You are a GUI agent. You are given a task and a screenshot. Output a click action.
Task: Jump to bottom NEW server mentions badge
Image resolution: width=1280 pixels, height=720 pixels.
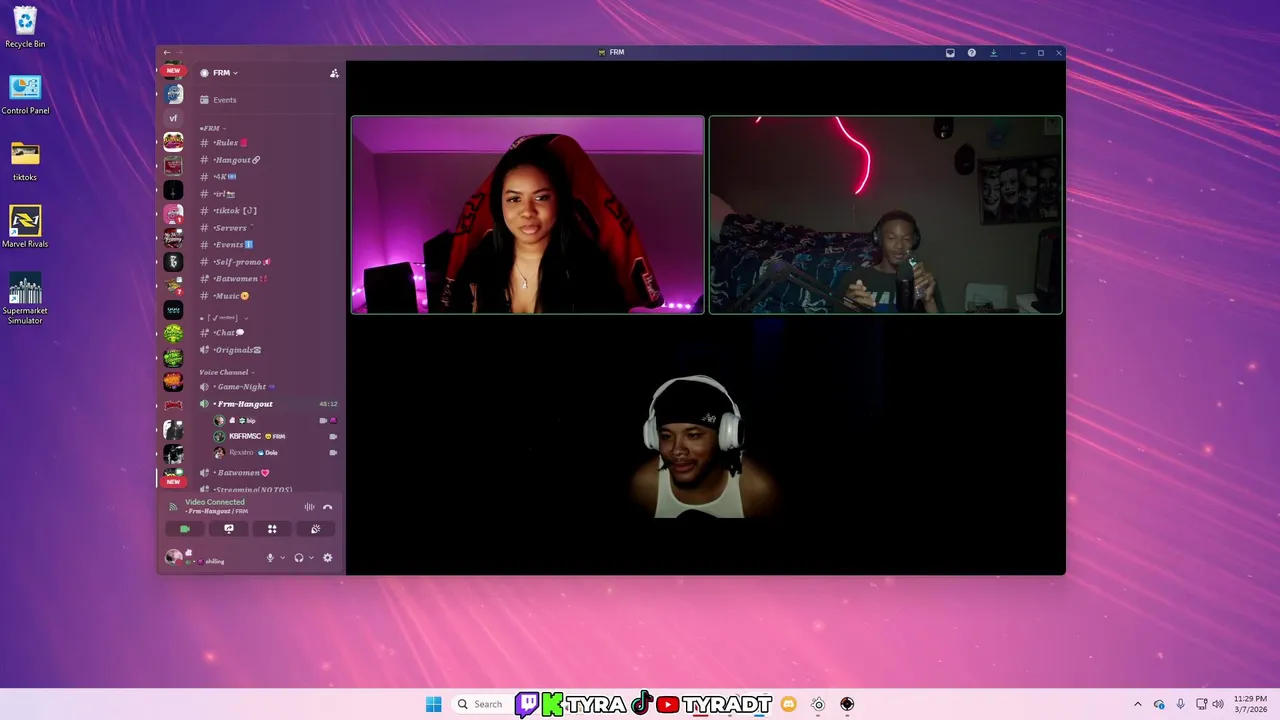(173, 482)
